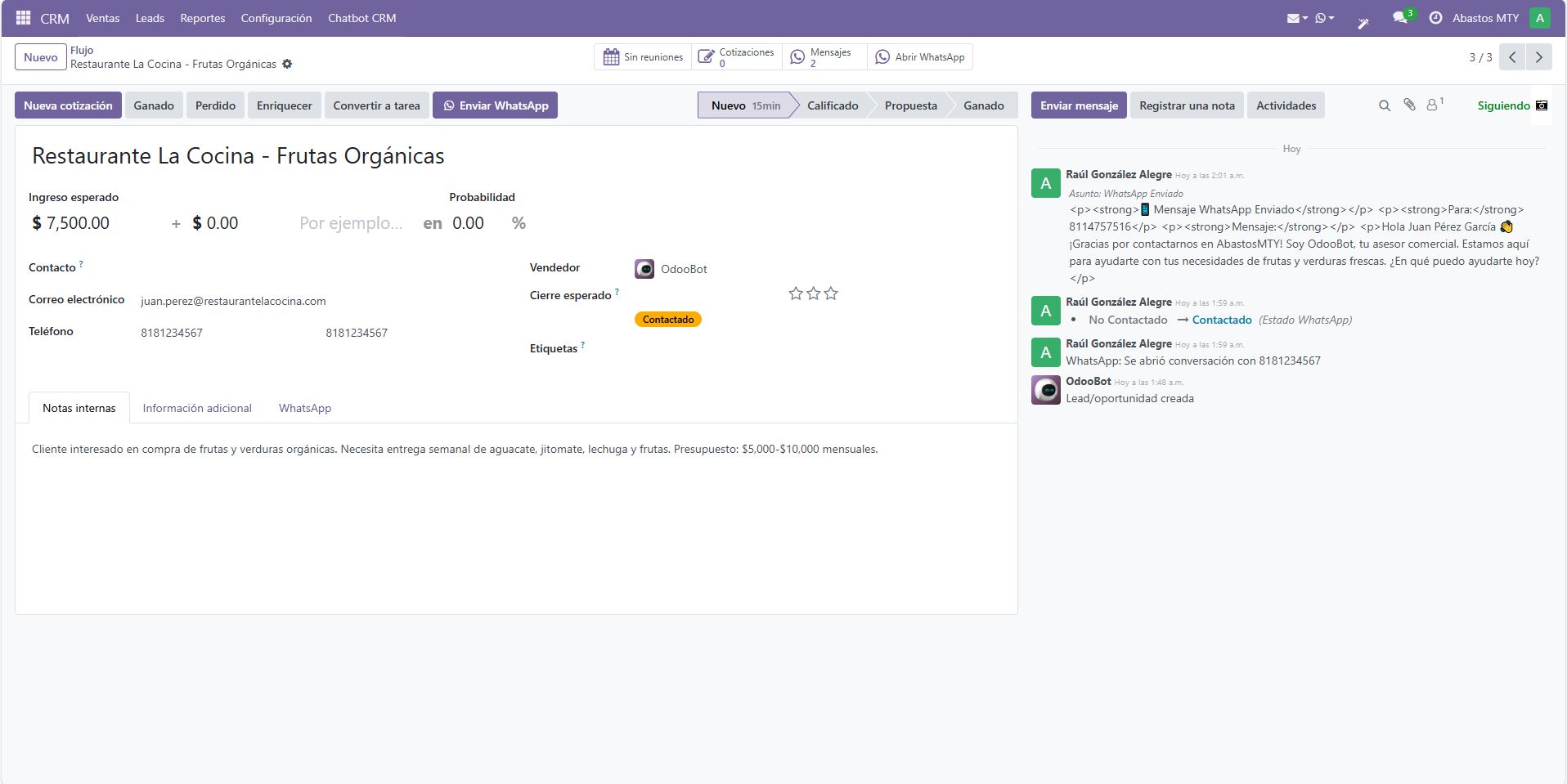The height and width of the screenshot is (784, 1567).
Task: Open Abastos MTY company switcher
Action: click(1485, 17)
